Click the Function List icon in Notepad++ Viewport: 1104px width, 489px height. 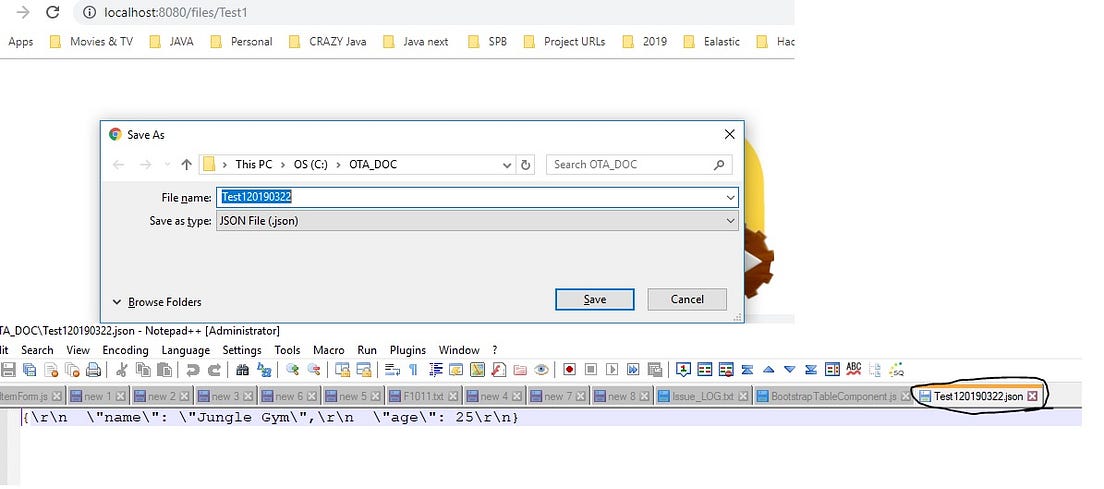(498, 369)
